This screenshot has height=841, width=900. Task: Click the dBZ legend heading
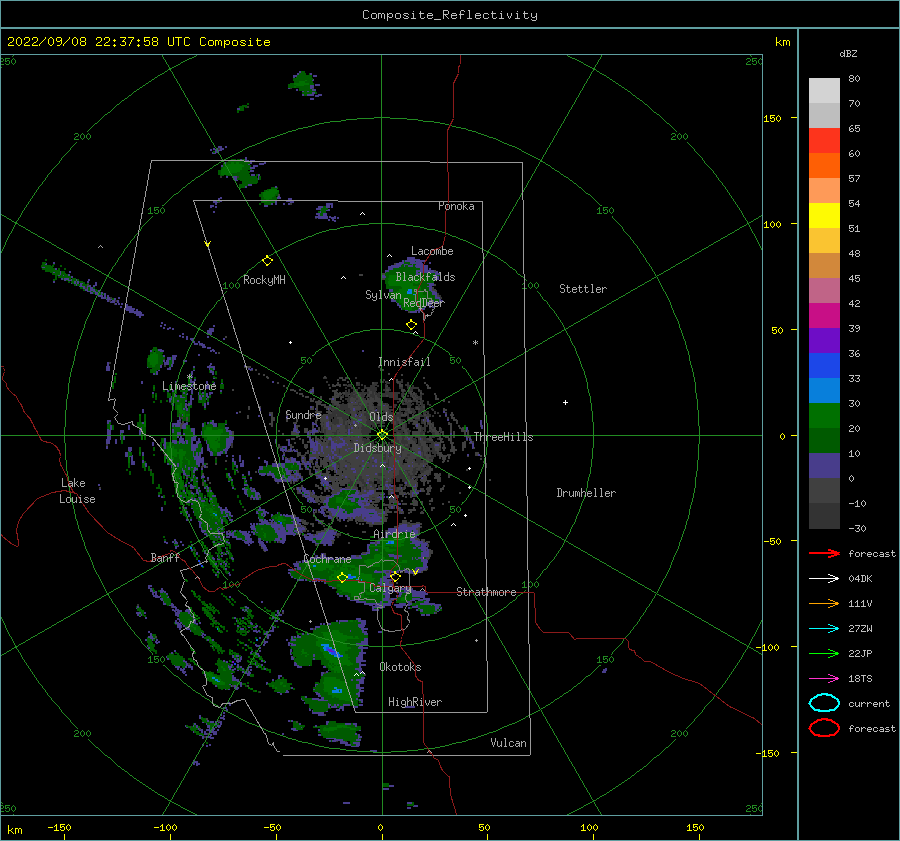pyautogui.click(x=848, y=53)
